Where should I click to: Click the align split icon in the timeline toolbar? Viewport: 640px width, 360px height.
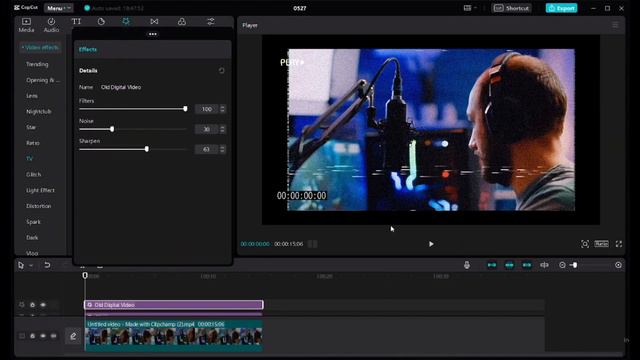[544, 265]
